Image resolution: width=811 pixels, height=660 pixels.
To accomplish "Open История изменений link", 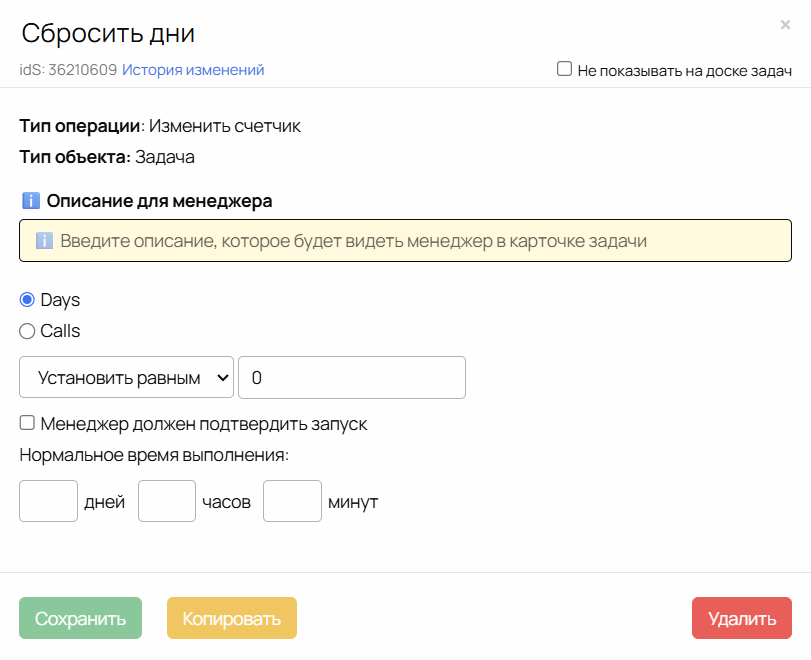I will tap(193, 70).
